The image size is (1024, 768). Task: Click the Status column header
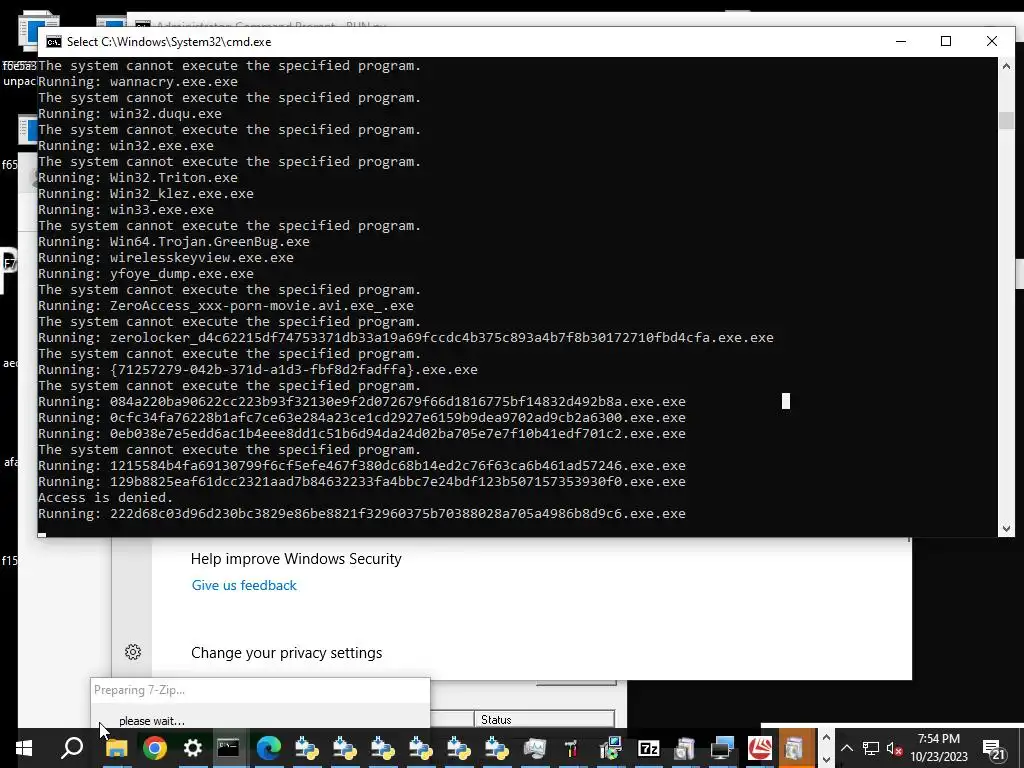click(544, 719)
